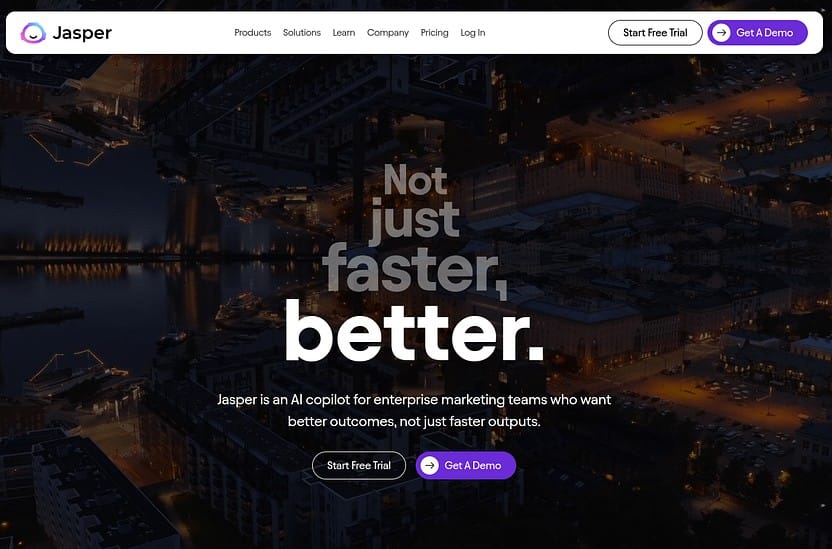Screen dimensions: 832x549
Task: Click the "Not just faster," headline text
Action: coord(414,228)
